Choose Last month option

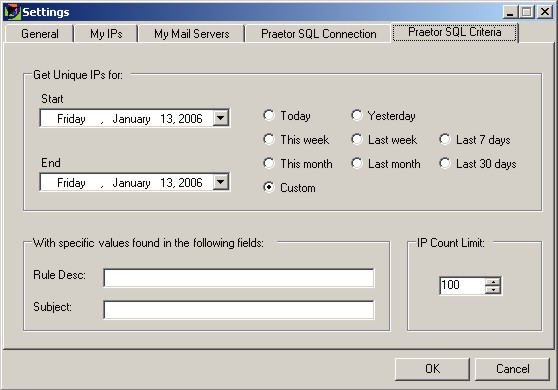pos(386,164)
